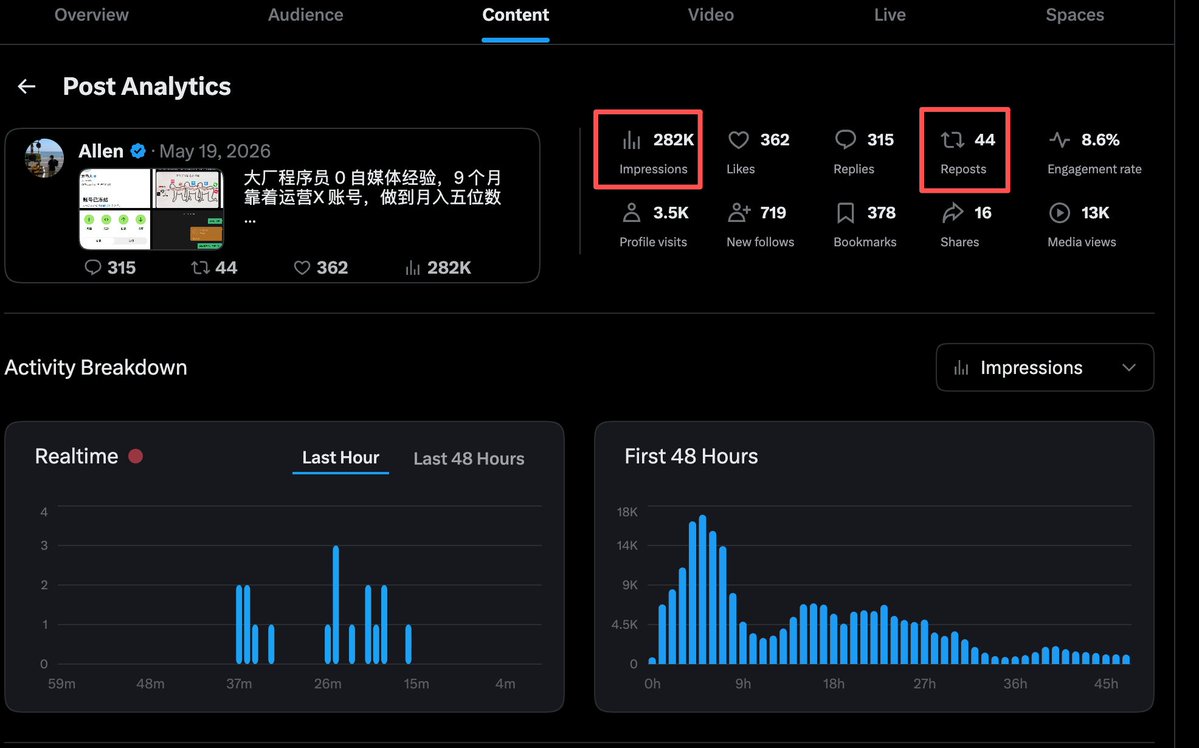Click the back arrow beside Post Analytics

point(27,86)
